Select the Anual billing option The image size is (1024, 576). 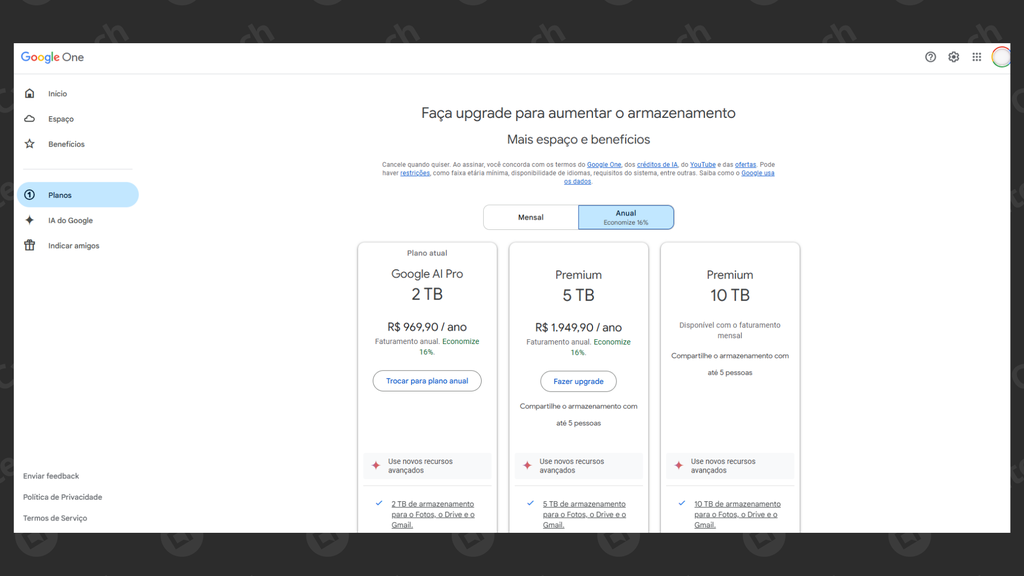[x=626, y=217]
